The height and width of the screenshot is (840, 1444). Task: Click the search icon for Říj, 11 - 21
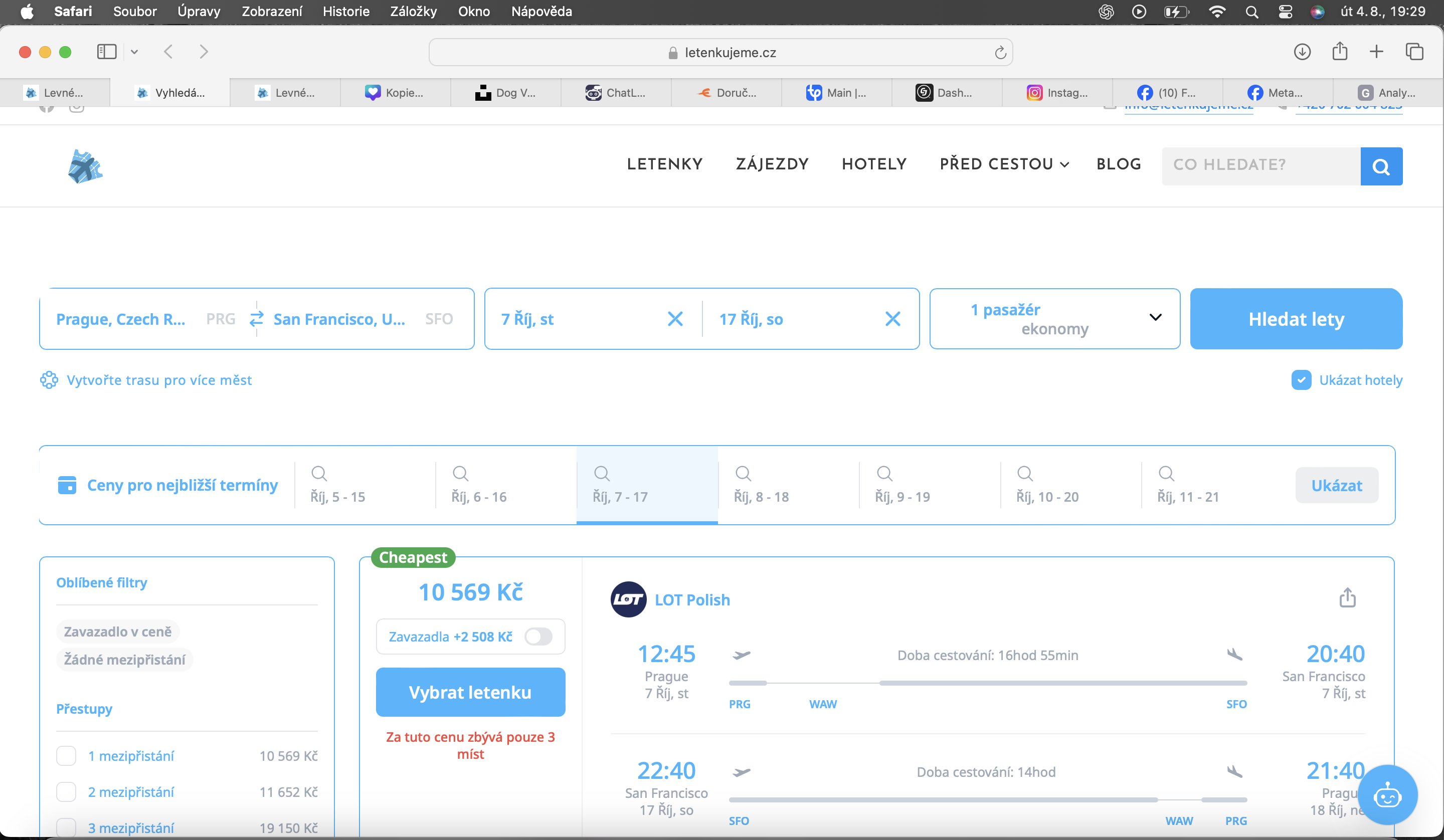point(1166,473)
